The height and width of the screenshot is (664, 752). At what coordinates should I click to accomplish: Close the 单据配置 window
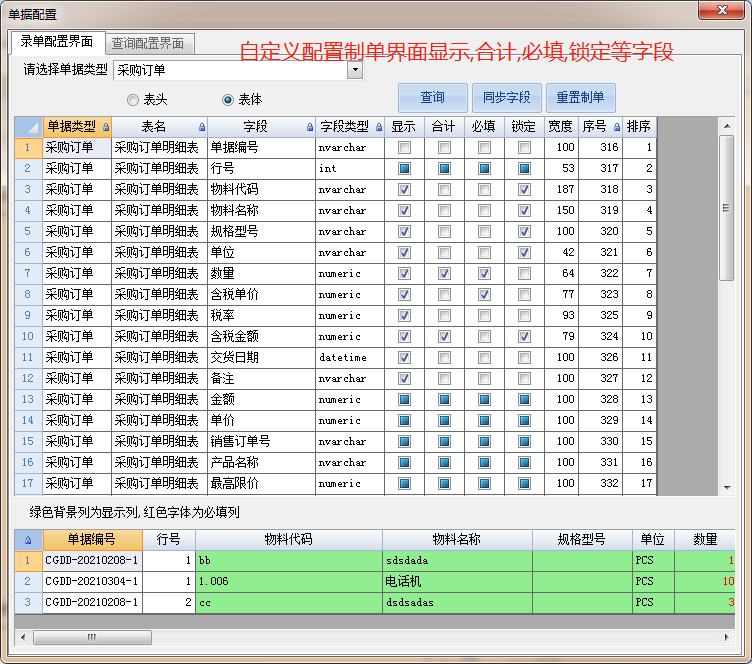[x=721, y=11]
